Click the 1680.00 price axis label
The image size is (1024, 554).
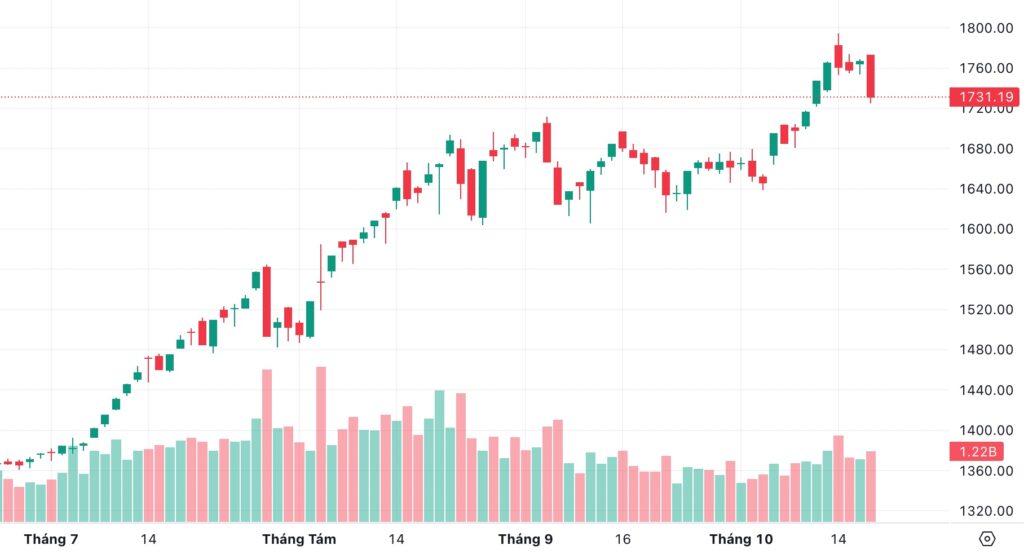click(983, 149)
